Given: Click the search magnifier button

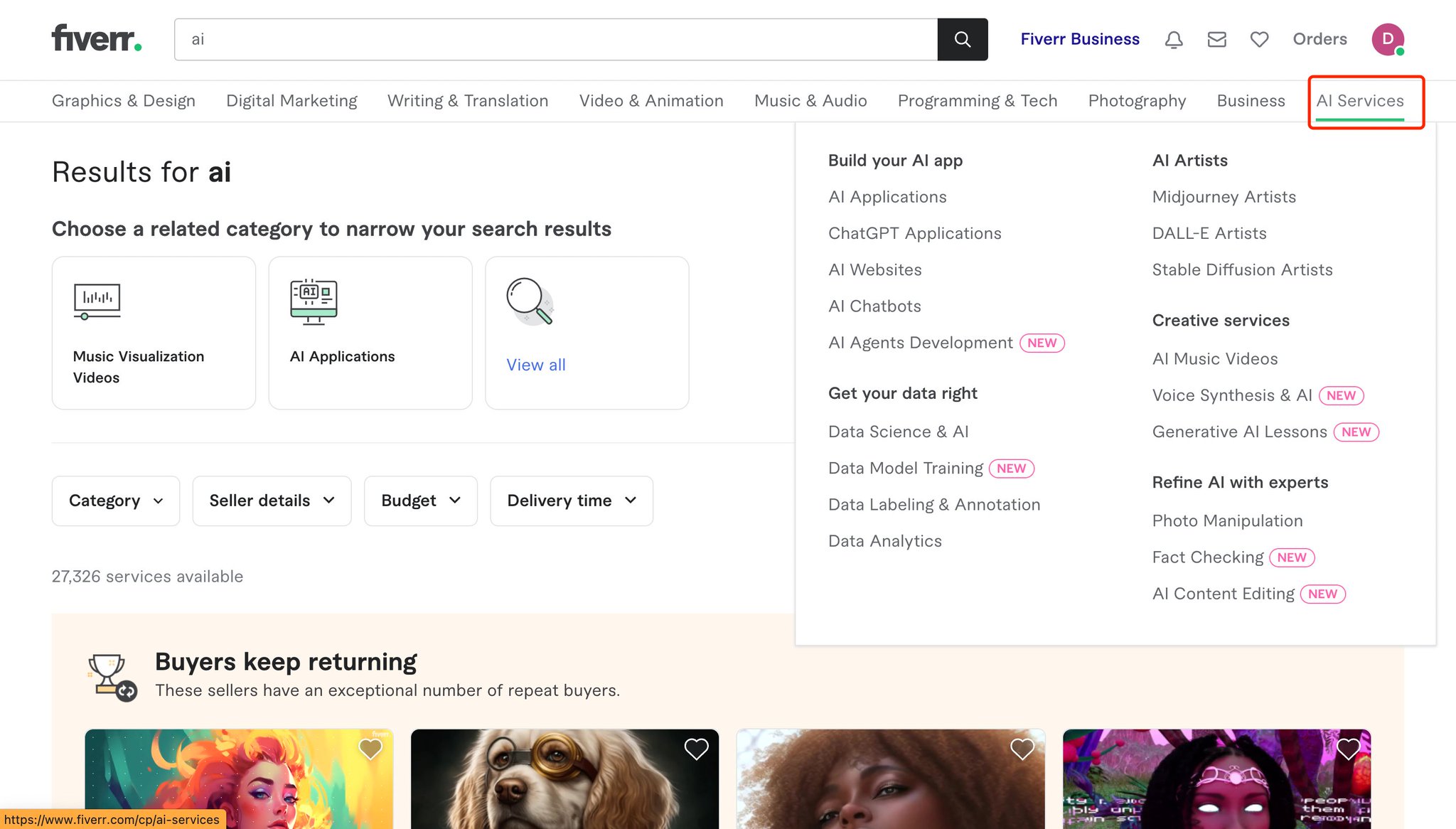Looking at the screenshot, I should tap(963, 39).
